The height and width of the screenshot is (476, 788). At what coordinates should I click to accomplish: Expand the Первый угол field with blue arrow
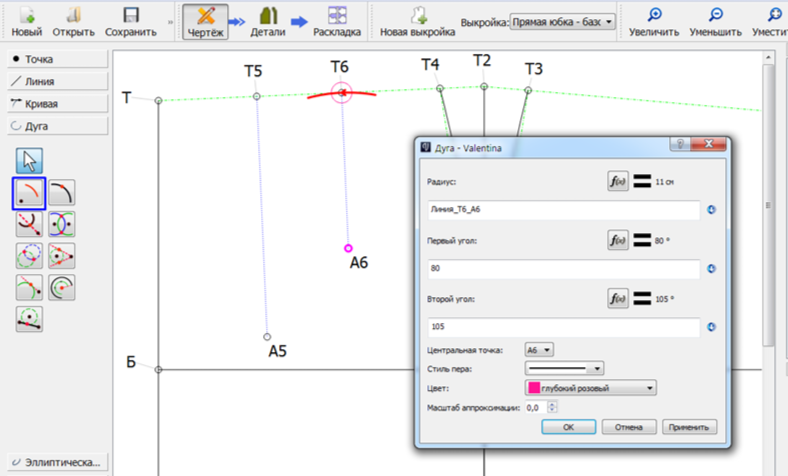click(711, 268)
